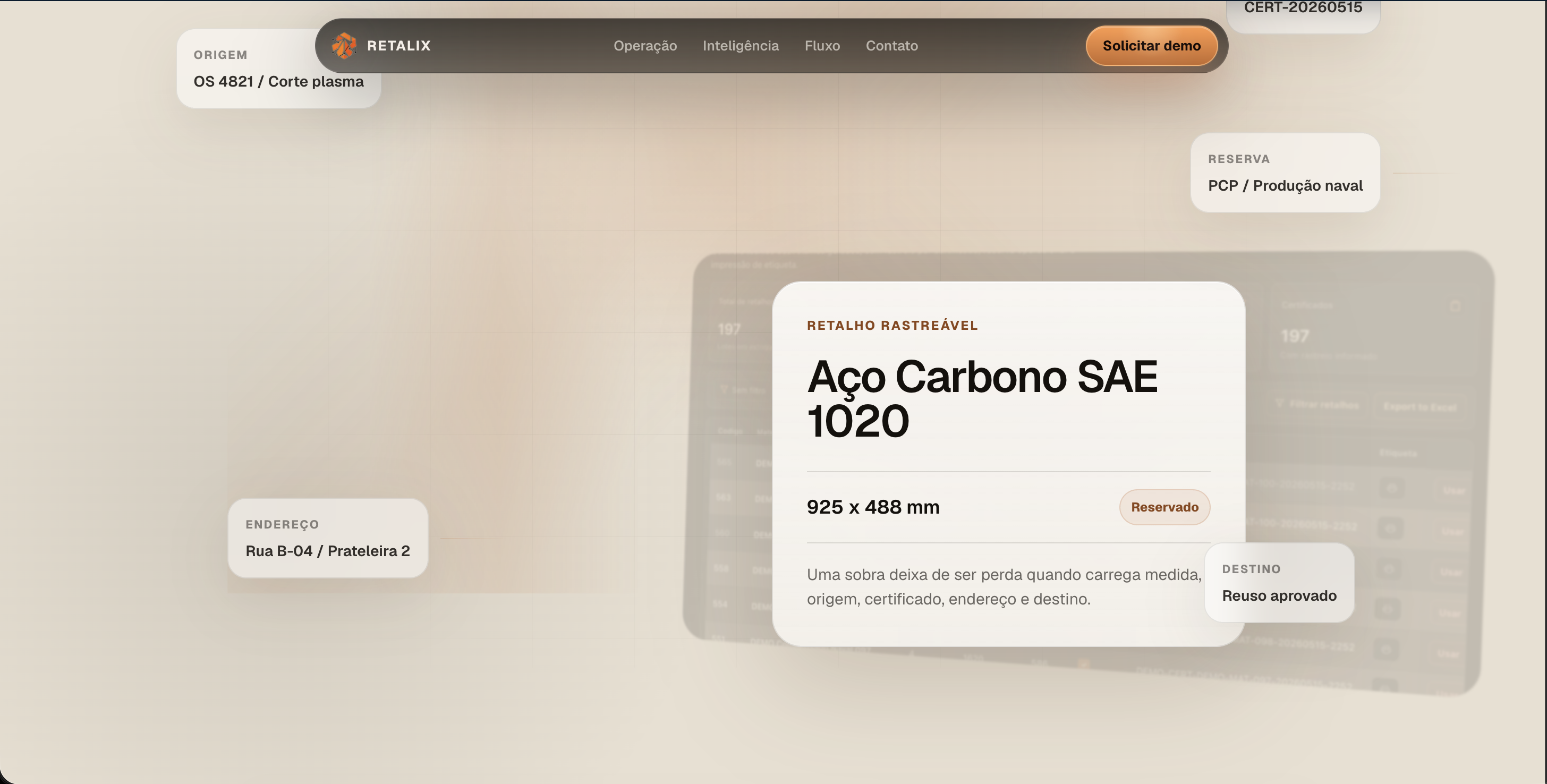Select the ORIGEM card label
This screenshot has height=784, width=1547.
point(220,55)
